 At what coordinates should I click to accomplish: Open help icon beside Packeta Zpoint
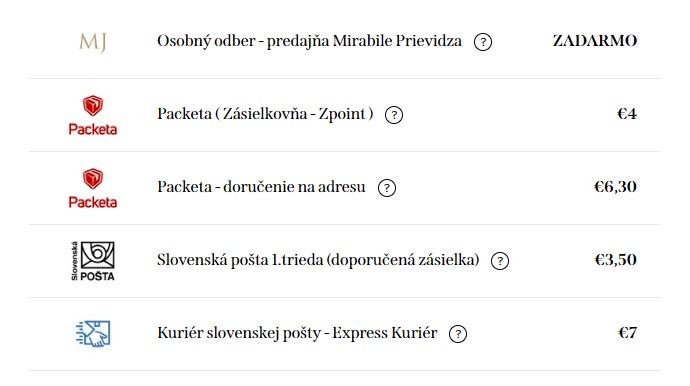(394, 115)
